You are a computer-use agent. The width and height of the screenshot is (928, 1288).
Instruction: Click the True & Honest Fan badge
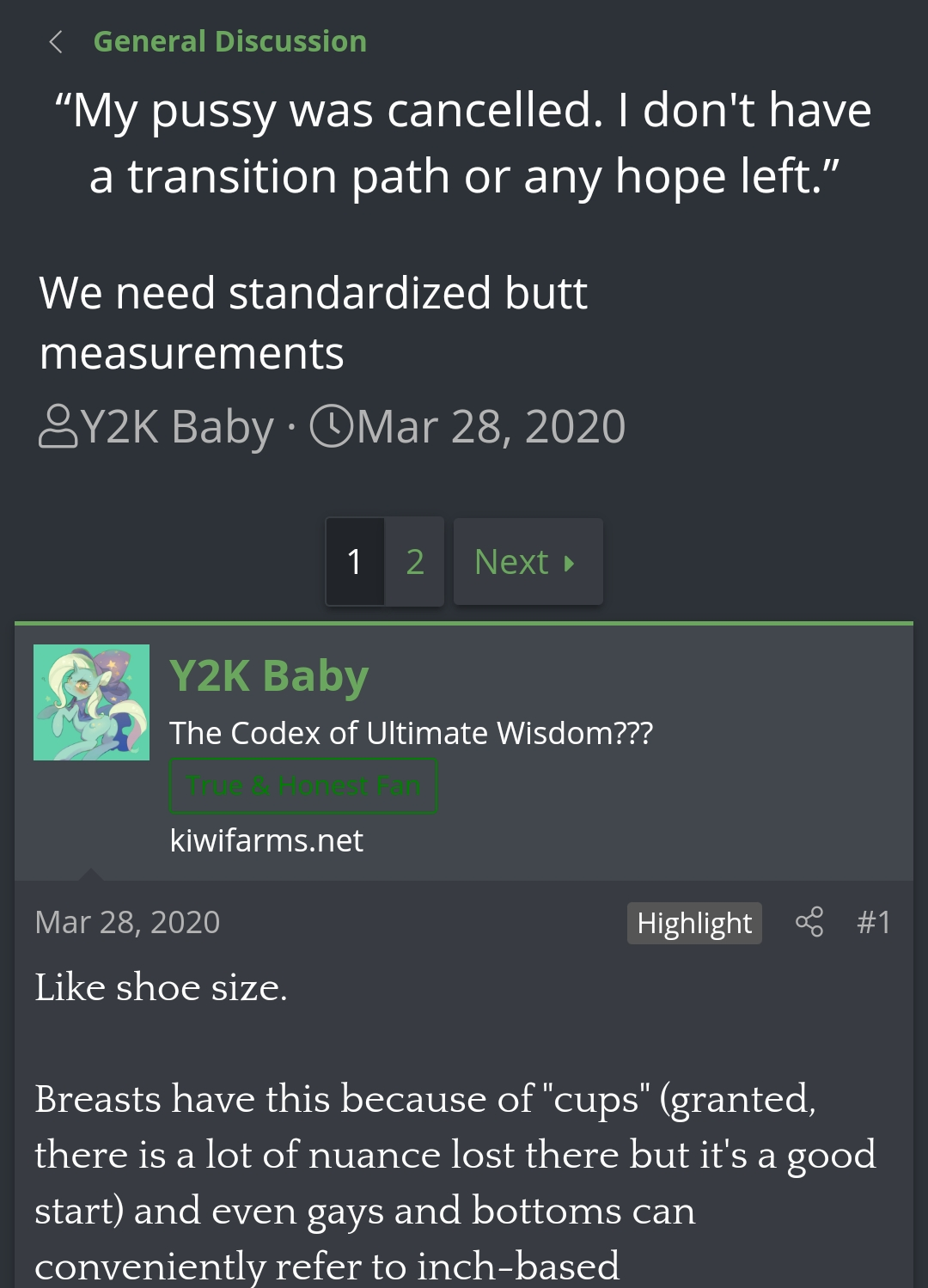(303, 786)
